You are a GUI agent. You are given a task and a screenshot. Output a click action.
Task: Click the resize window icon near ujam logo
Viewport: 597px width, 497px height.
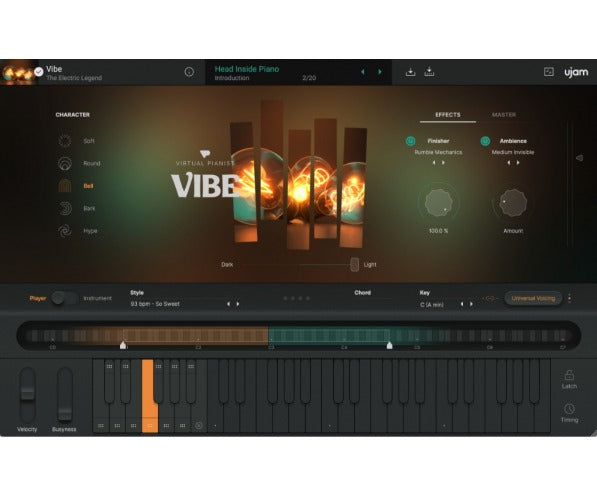549,72
